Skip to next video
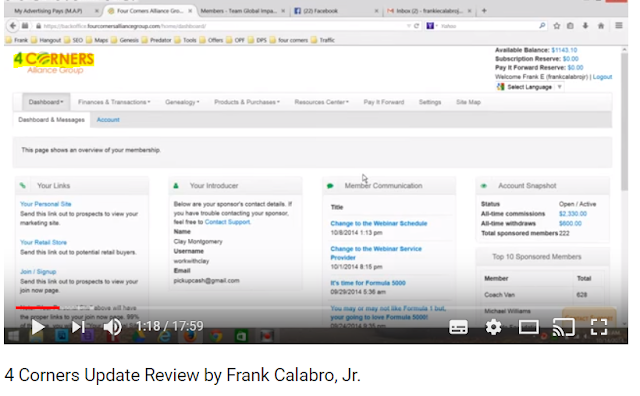The width and height of the screenshot is (640, 396). (78, 327)
